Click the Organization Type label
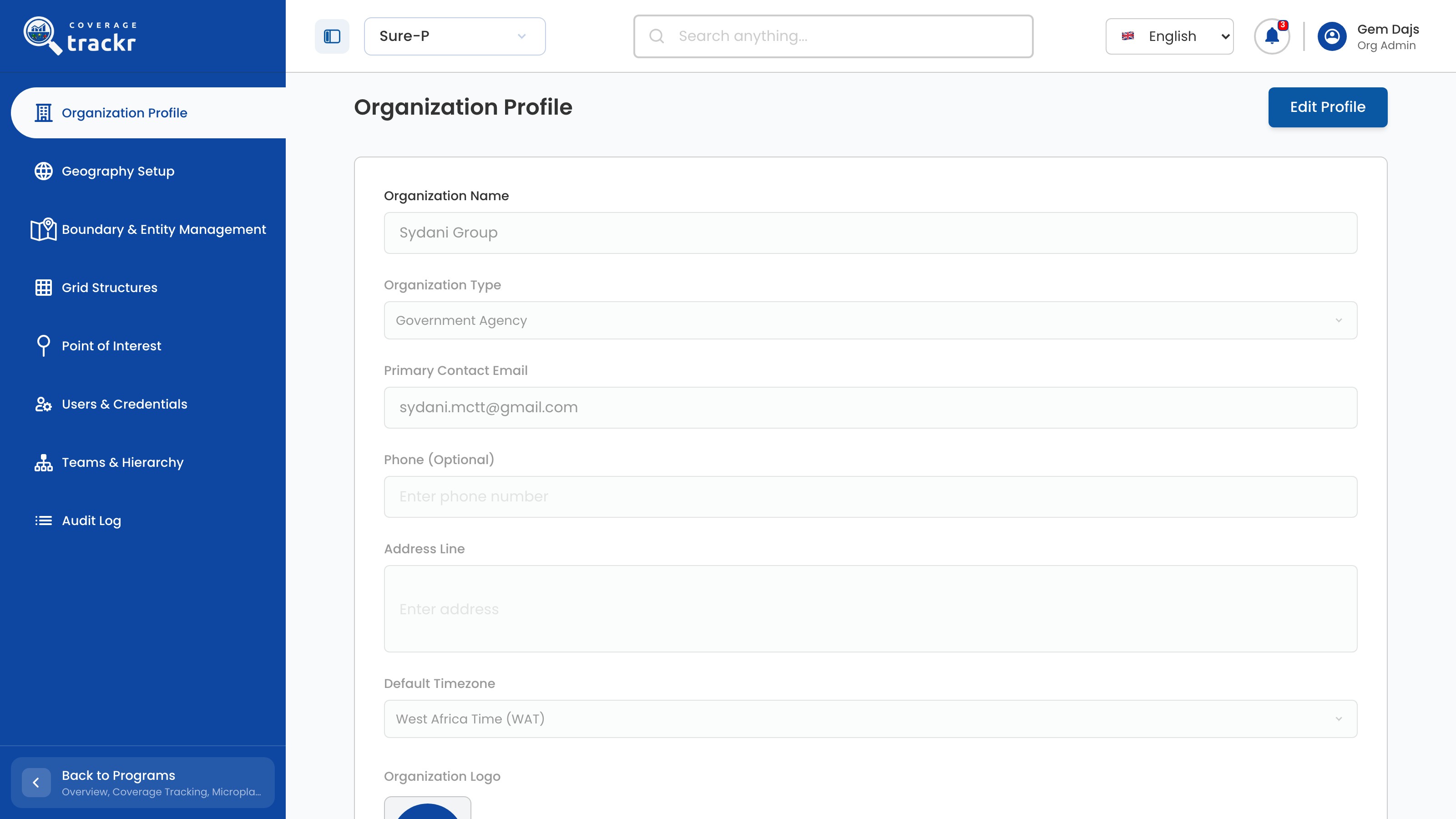Screen dimensions: 1456x819 [x=442, y=285]
